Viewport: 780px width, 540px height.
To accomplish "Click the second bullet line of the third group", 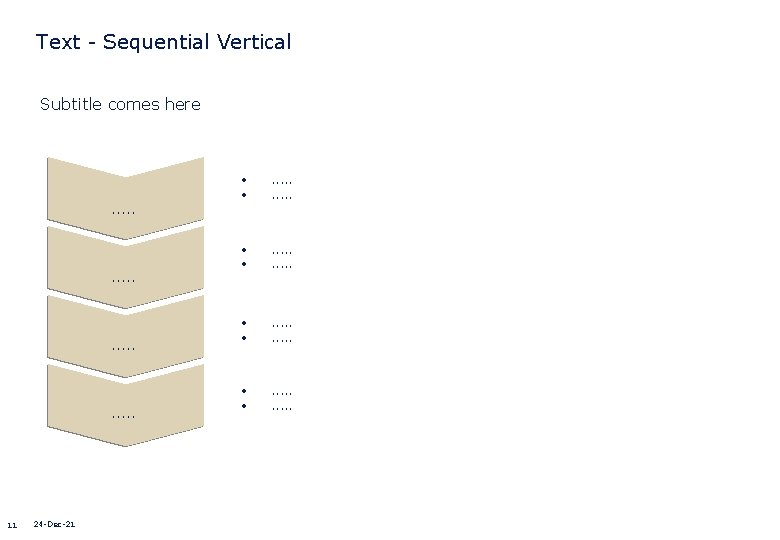I will point(282,338).
